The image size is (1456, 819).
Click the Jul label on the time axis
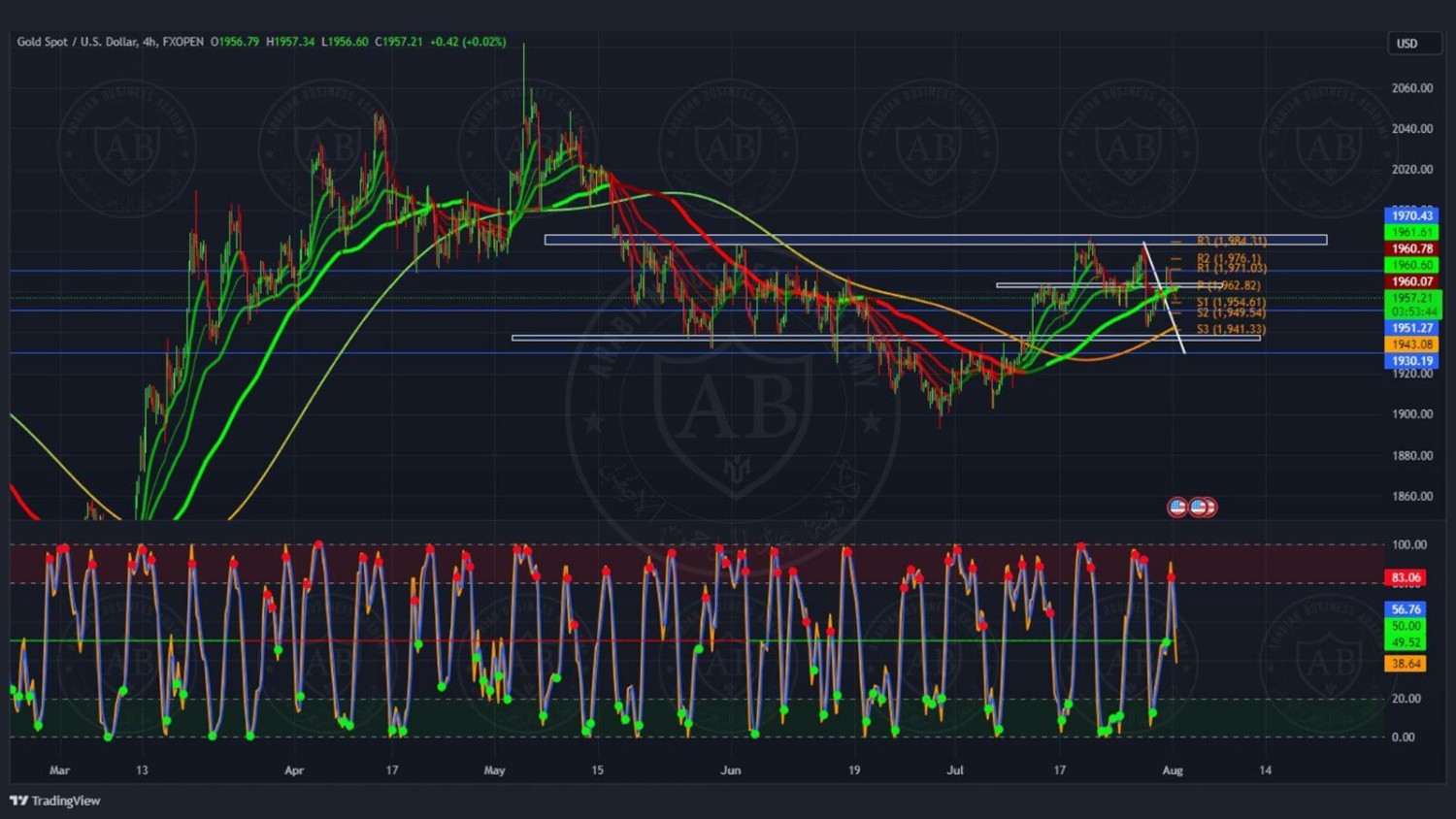coord(955,770)
